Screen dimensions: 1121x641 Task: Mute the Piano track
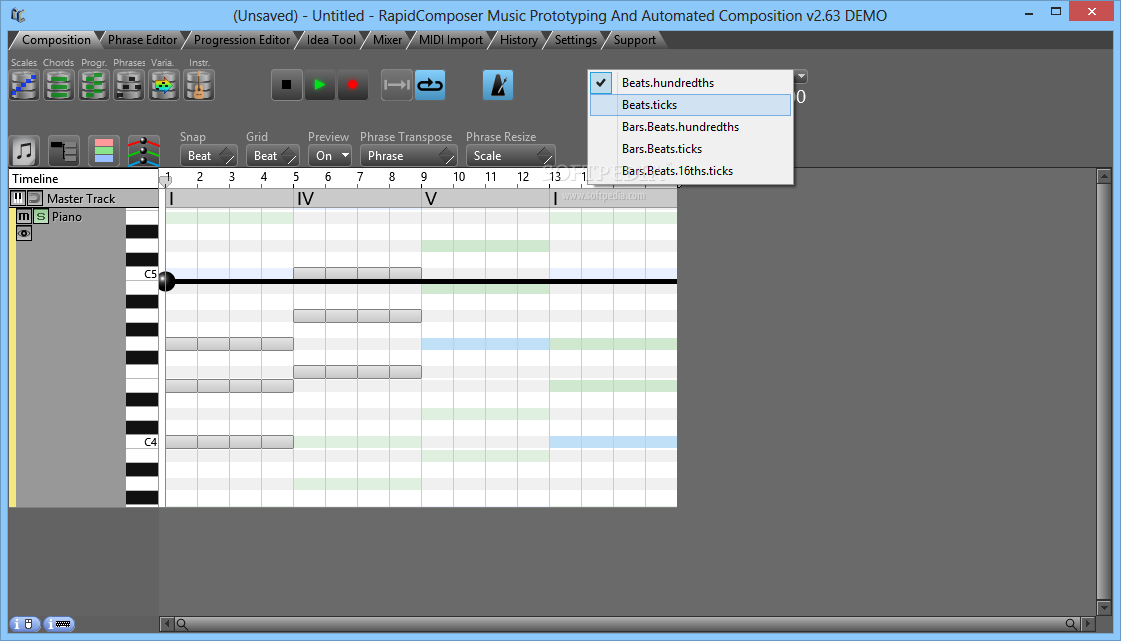24,217
